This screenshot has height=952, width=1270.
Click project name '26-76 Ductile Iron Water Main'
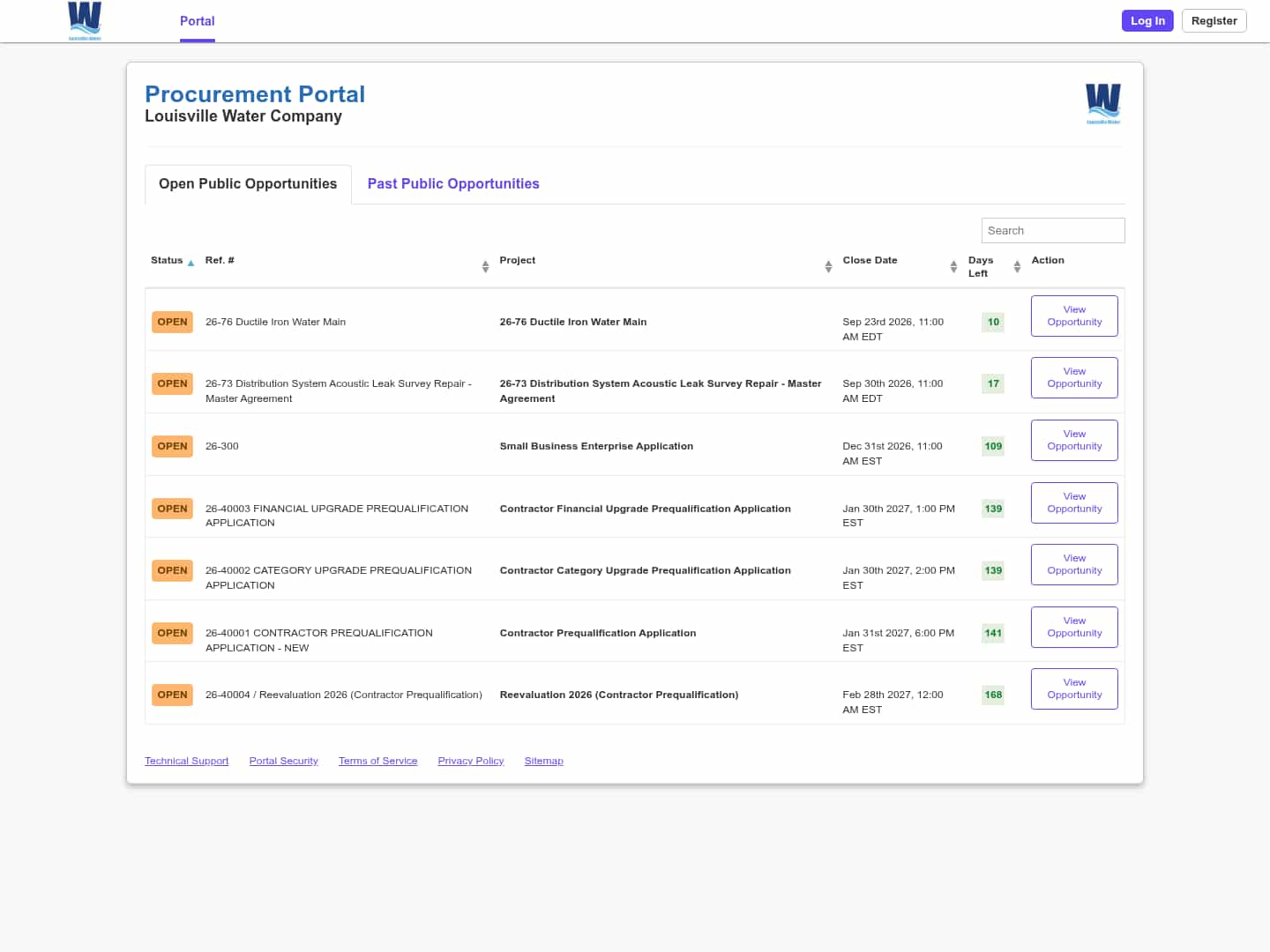[573, 322]
